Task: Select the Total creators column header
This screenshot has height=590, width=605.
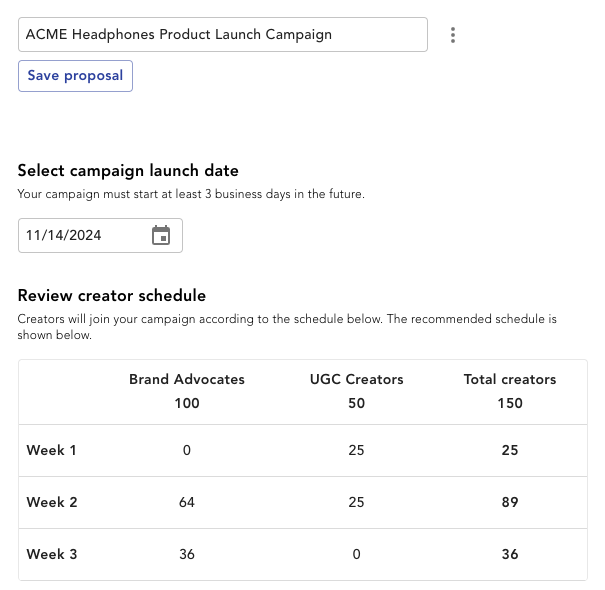Action: pos(510,379)
